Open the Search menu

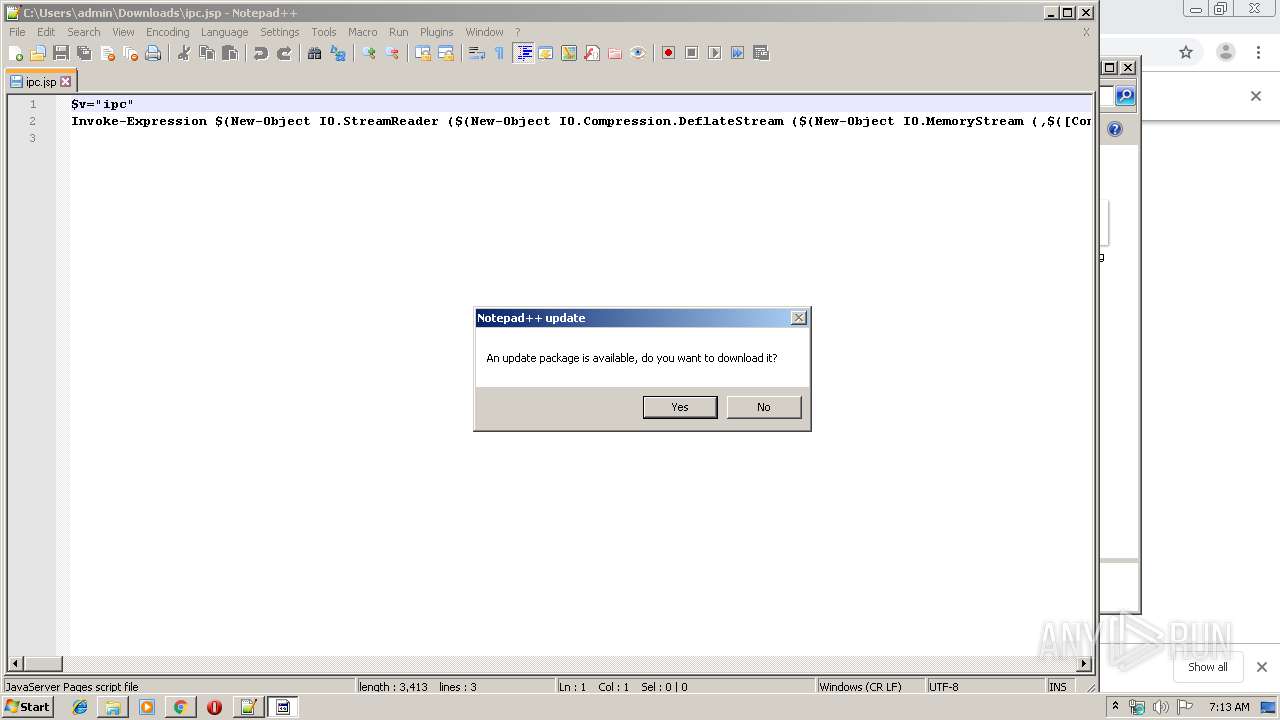click(84, 32)
